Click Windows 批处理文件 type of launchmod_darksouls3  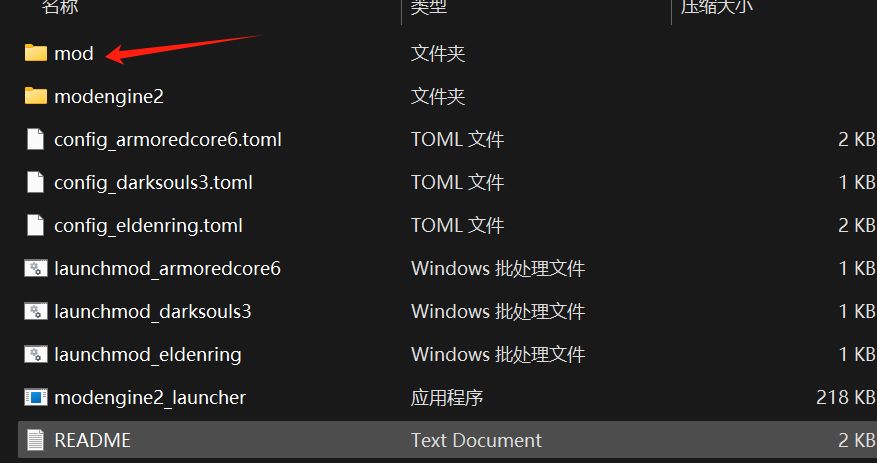[x=498, y=311]
